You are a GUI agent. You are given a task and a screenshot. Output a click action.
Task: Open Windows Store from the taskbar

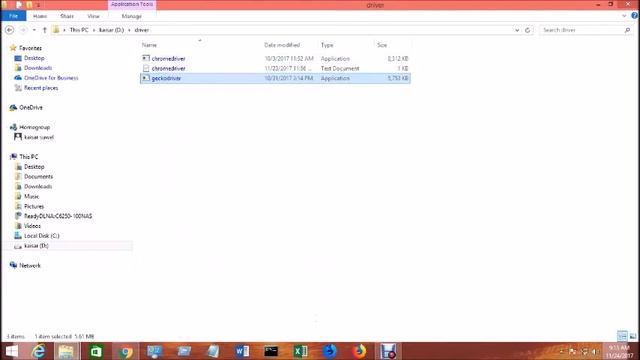96,351
